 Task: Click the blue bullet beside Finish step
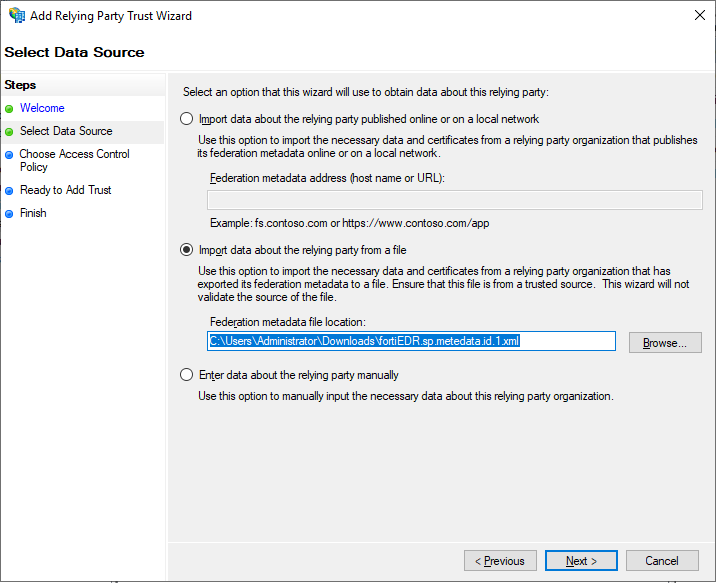click(9, 214)
